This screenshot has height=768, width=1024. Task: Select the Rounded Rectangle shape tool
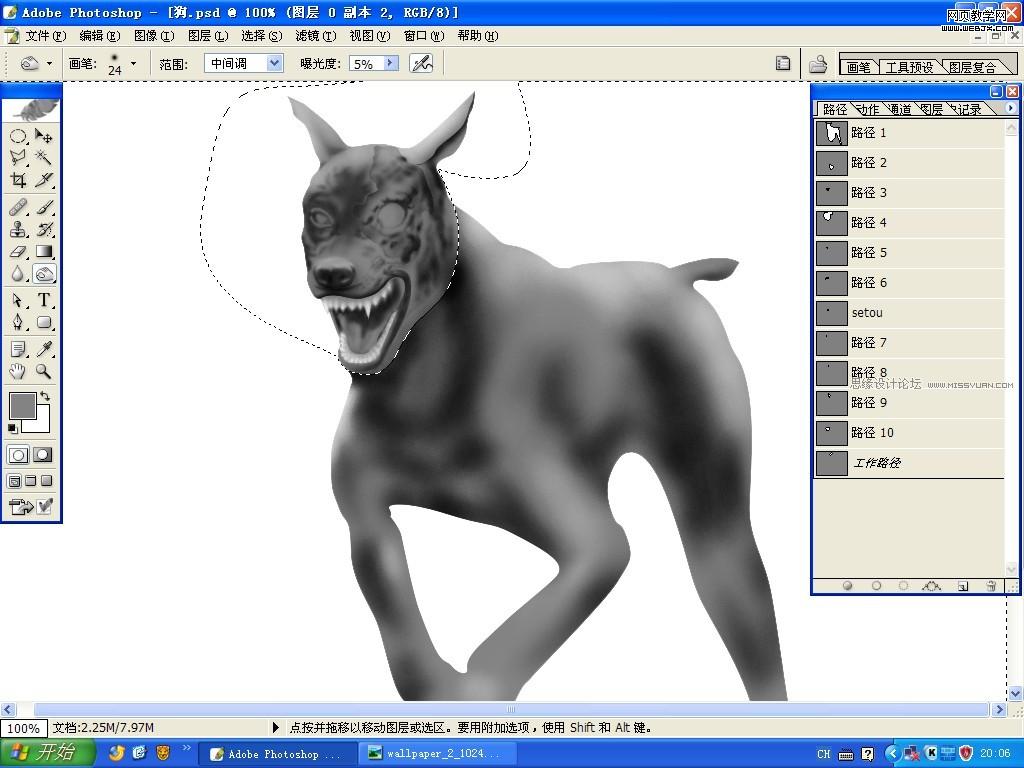coord(44,322)
